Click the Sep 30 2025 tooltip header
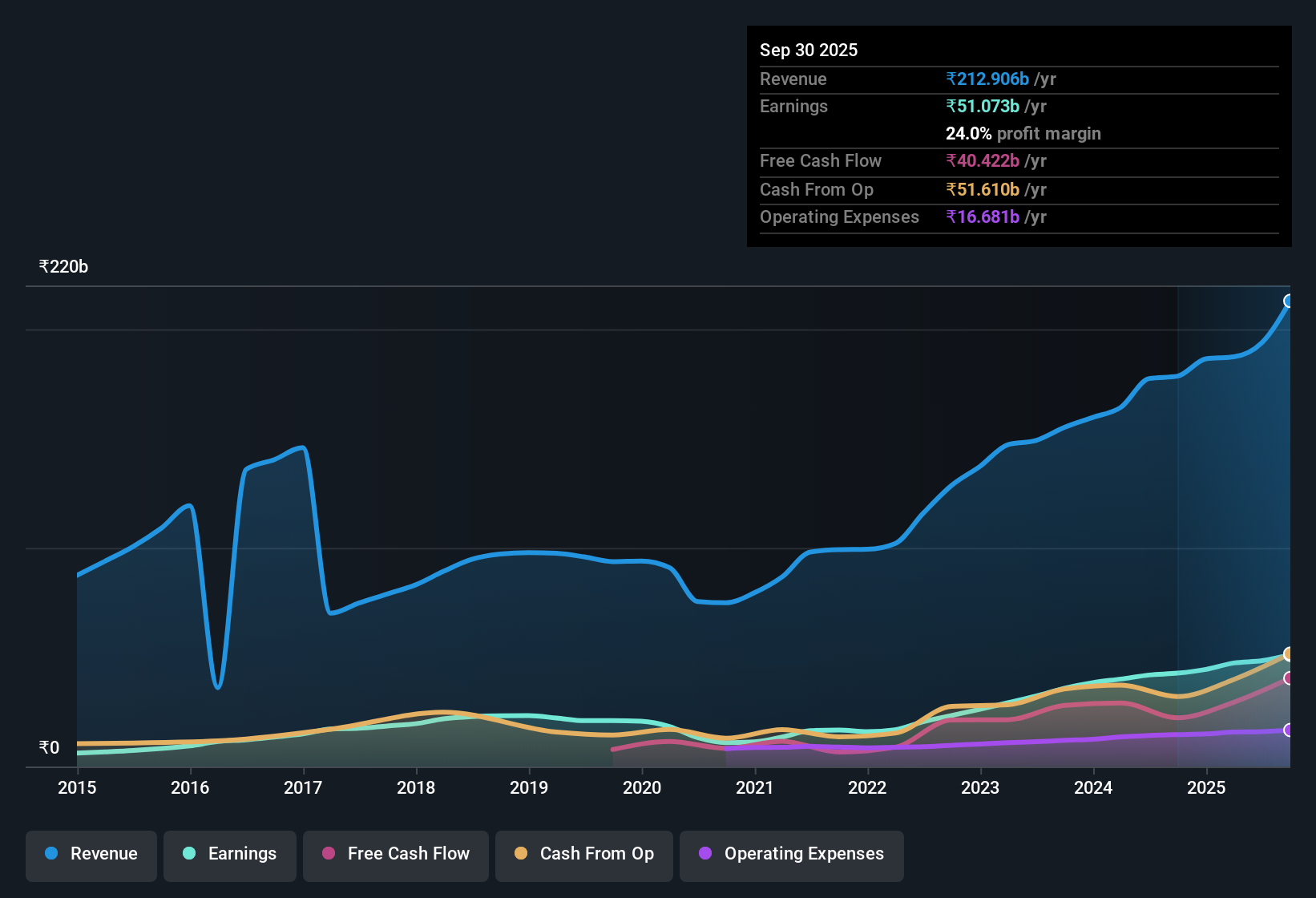Screen dimensions: 1316x898 (x=809, y=50)
